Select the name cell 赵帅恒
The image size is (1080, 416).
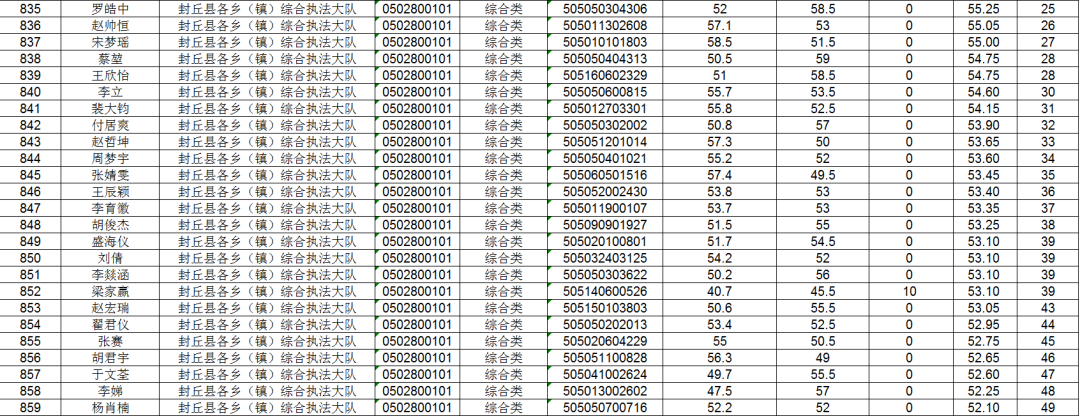click(x=110, y=25)
